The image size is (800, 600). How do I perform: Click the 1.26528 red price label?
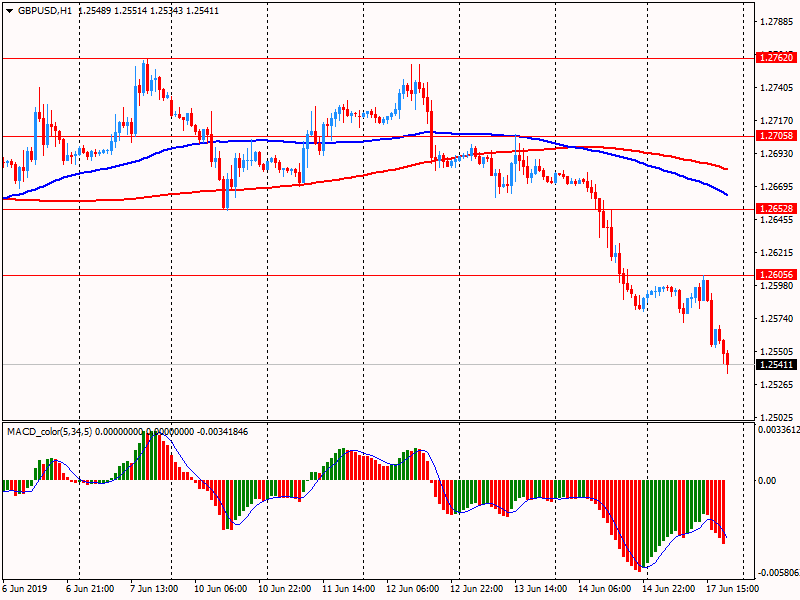(x=777, y=209)
